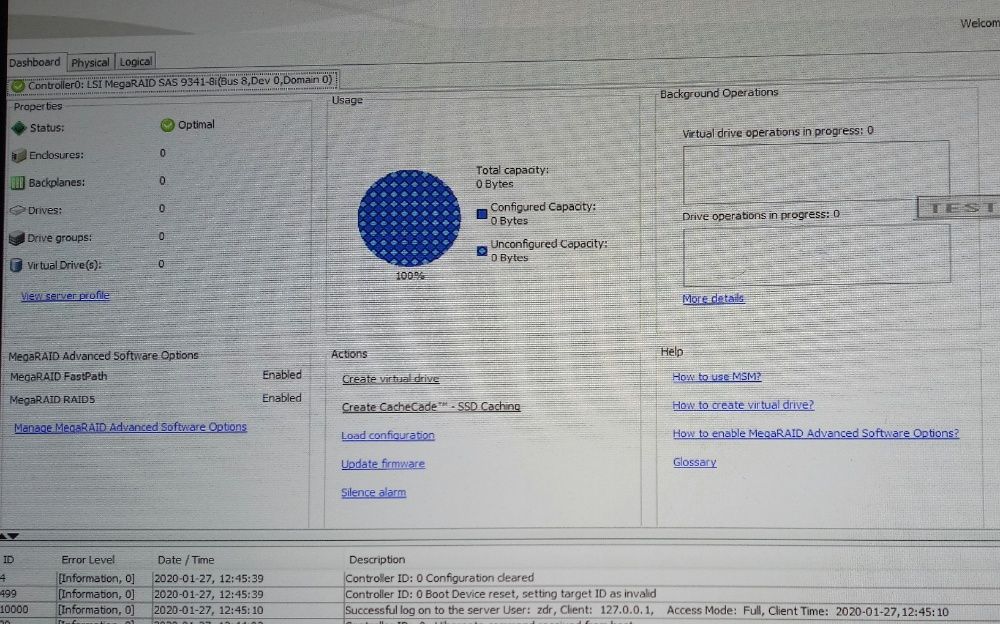Click Create CacheCade SSD Caching action
This screenshot has height=624, width=1000.
(x=431, y=406)
